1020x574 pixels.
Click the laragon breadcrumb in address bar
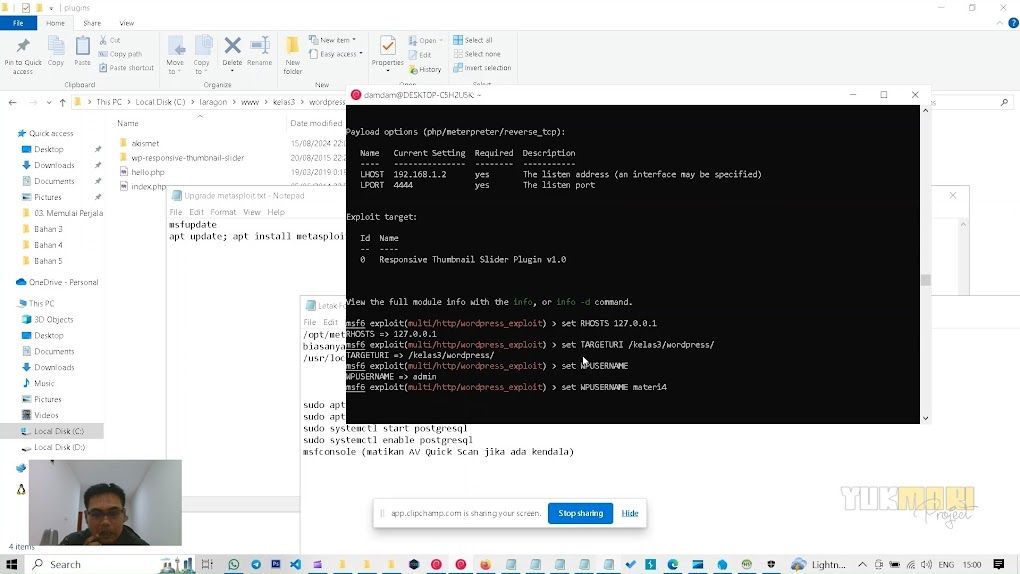click(x=213, y=102)
